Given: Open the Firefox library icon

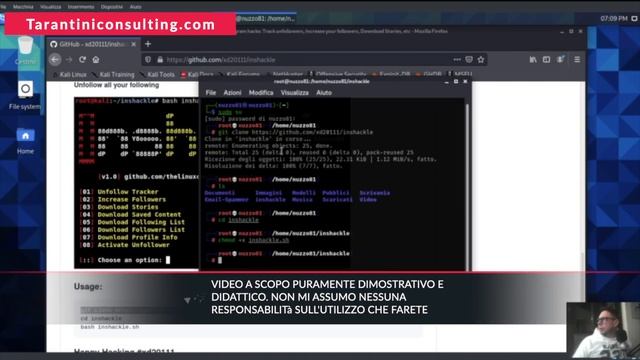Looking at the screenshot, I should pyautogui.click(x=533, y=60).
